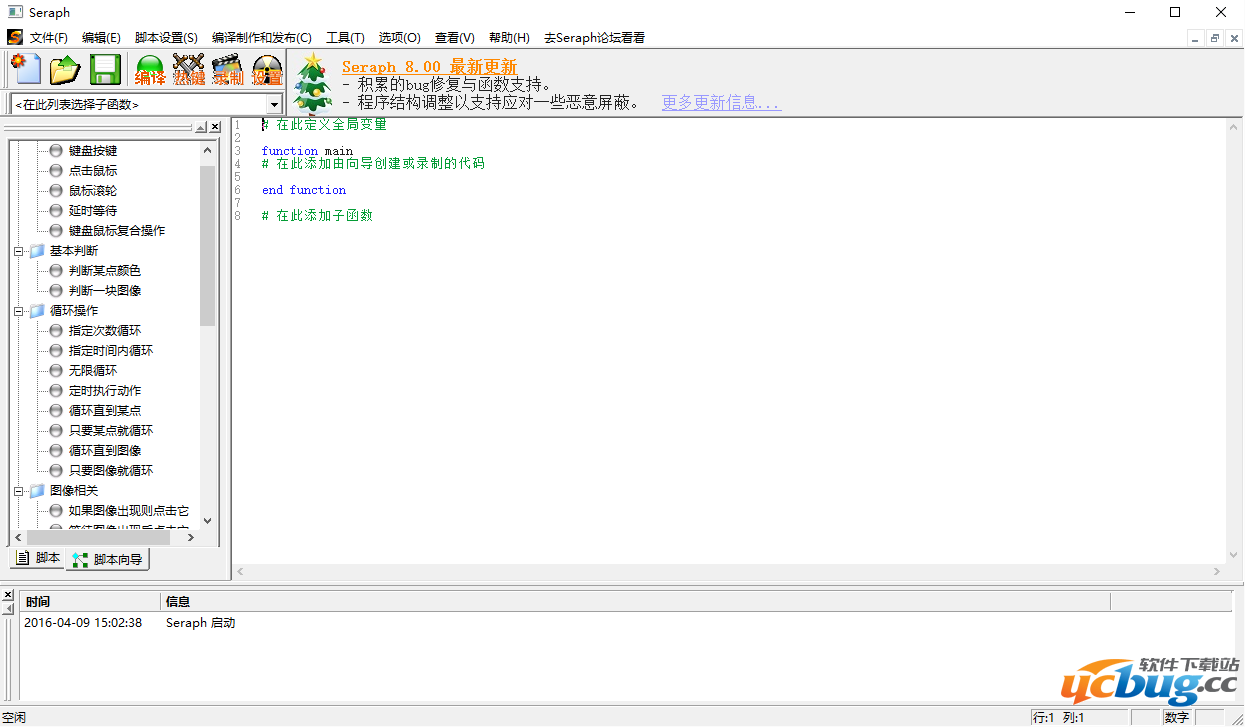Collapse the 图像相关 tree group
Image resolution: width=1245 pixels, height=727 pixels.
(19, 491)
